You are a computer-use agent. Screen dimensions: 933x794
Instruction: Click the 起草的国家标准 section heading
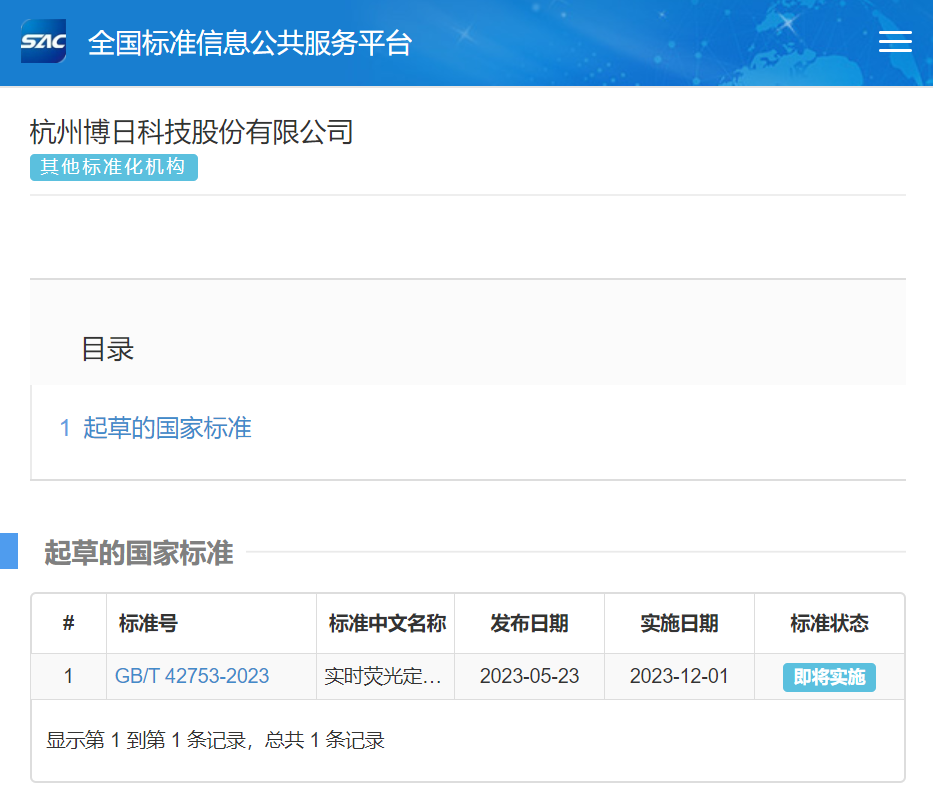tap(139, 553)
